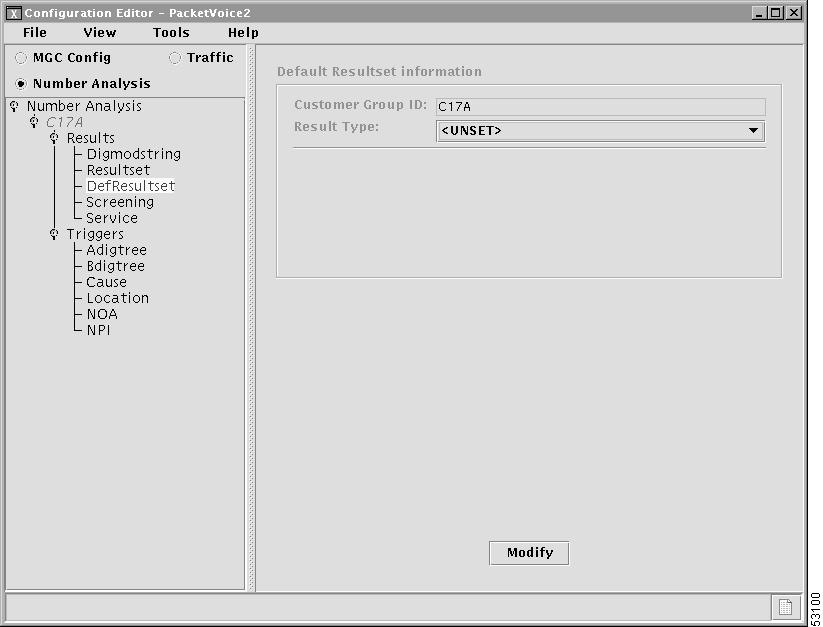Collapse the Number Analysis root node
The width and height of the screenshot is (823, 627).
click(14, 107)
